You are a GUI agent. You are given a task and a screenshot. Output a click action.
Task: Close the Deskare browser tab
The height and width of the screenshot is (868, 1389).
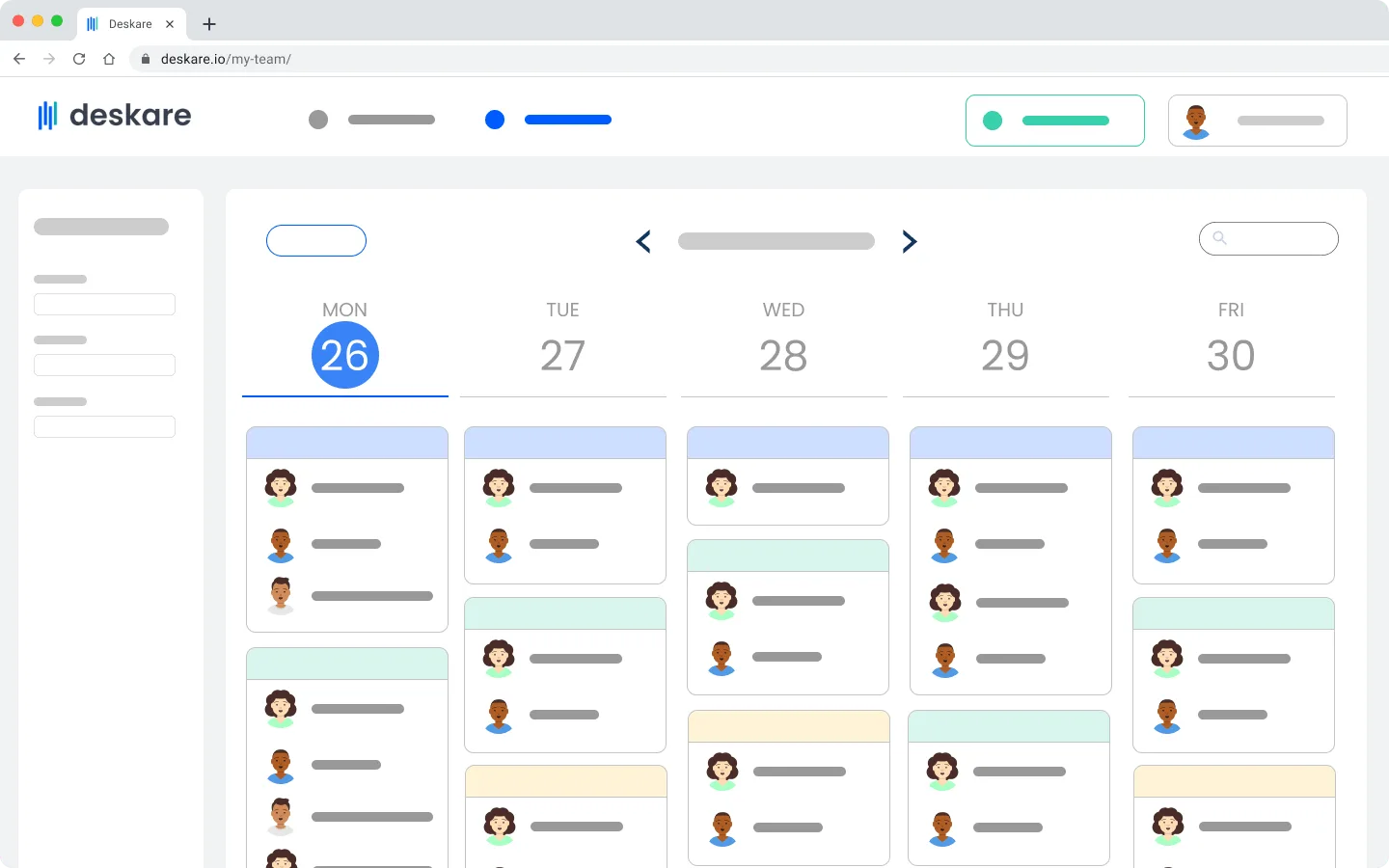point(170,24)
